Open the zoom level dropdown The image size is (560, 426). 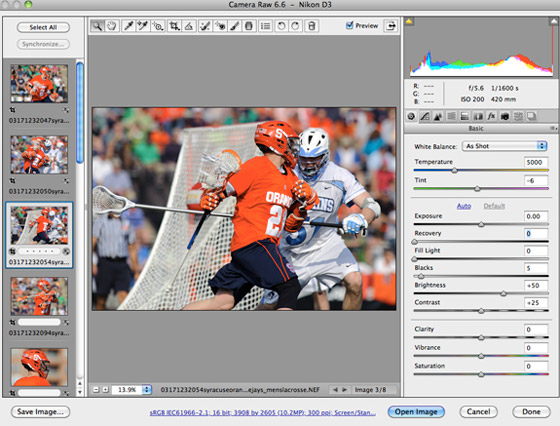147,390
